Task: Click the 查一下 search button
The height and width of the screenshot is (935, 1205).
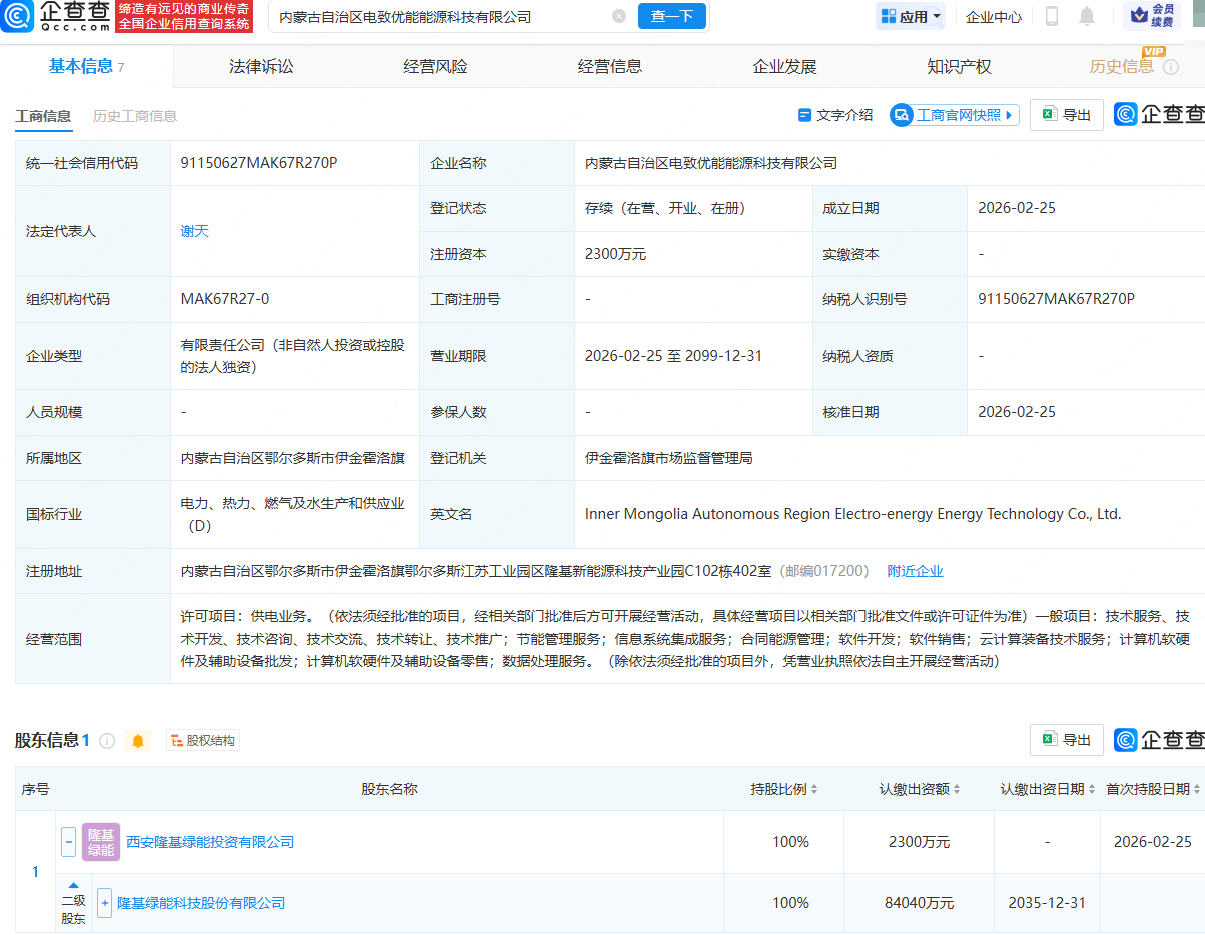Action: (x=671, y=17)
